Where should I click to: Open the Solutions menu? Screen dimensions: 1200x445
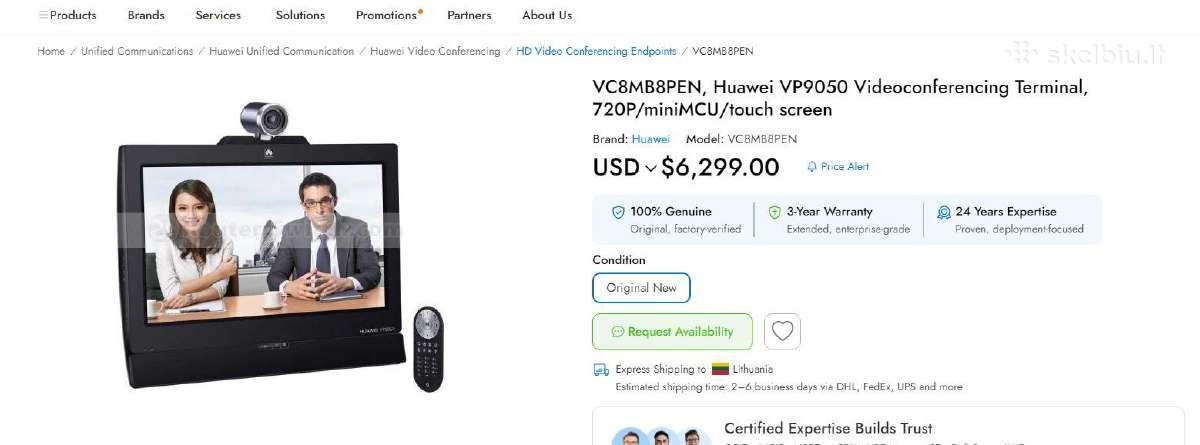300,15
